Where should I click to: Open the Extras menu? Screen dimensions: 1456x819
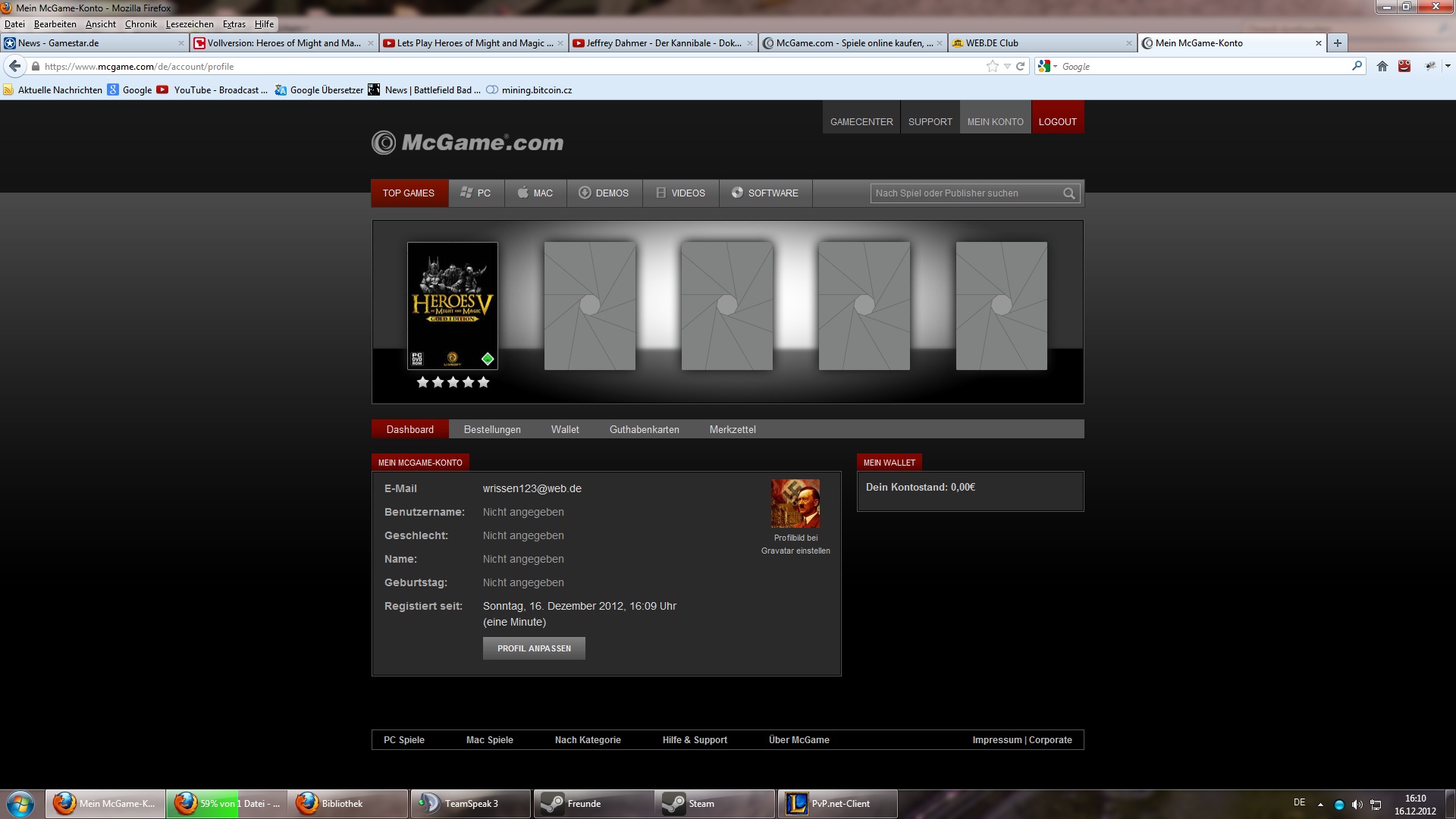click(x=234, y=24)
